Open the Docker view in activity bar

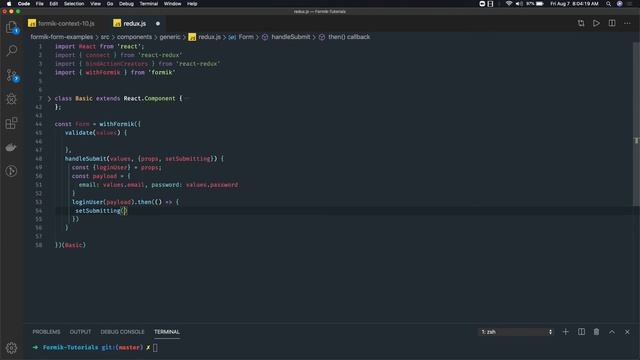point(11,147)
